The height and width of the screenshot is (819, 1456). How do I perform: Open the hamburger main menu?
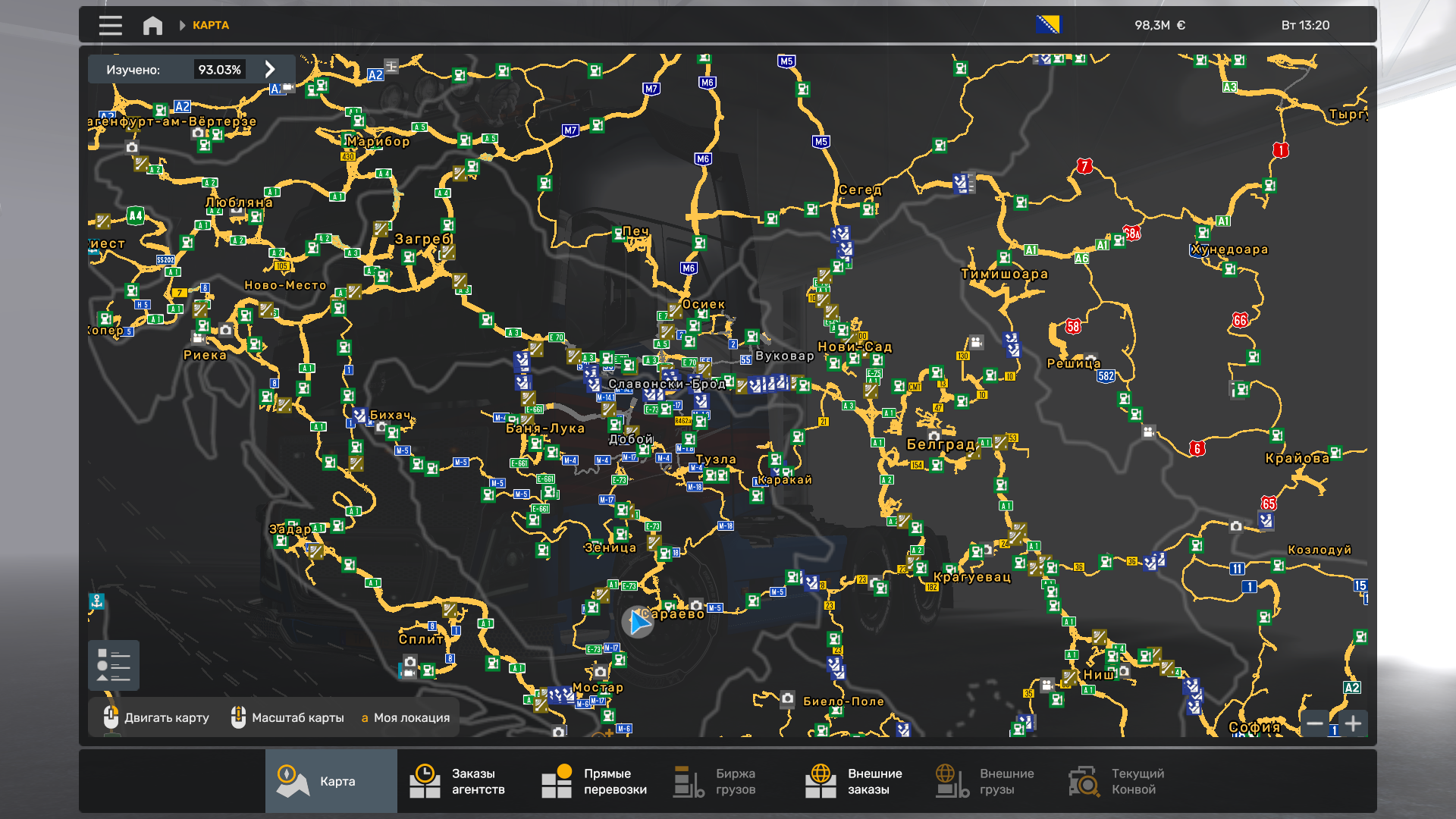[x=110, y=25]
